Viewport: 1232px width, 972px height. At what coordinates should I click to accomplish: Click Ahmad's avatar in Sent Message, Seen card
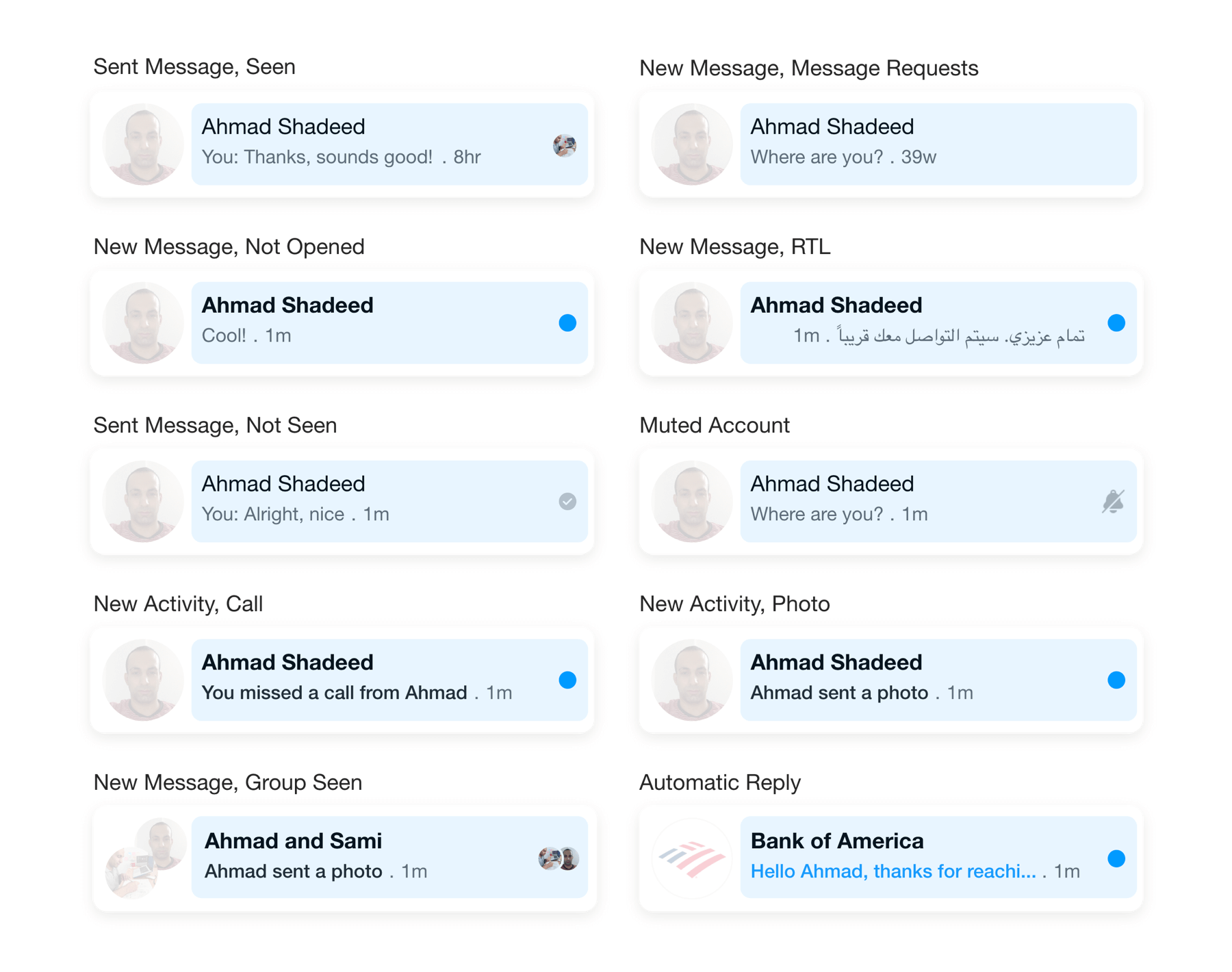pos(143,144)
